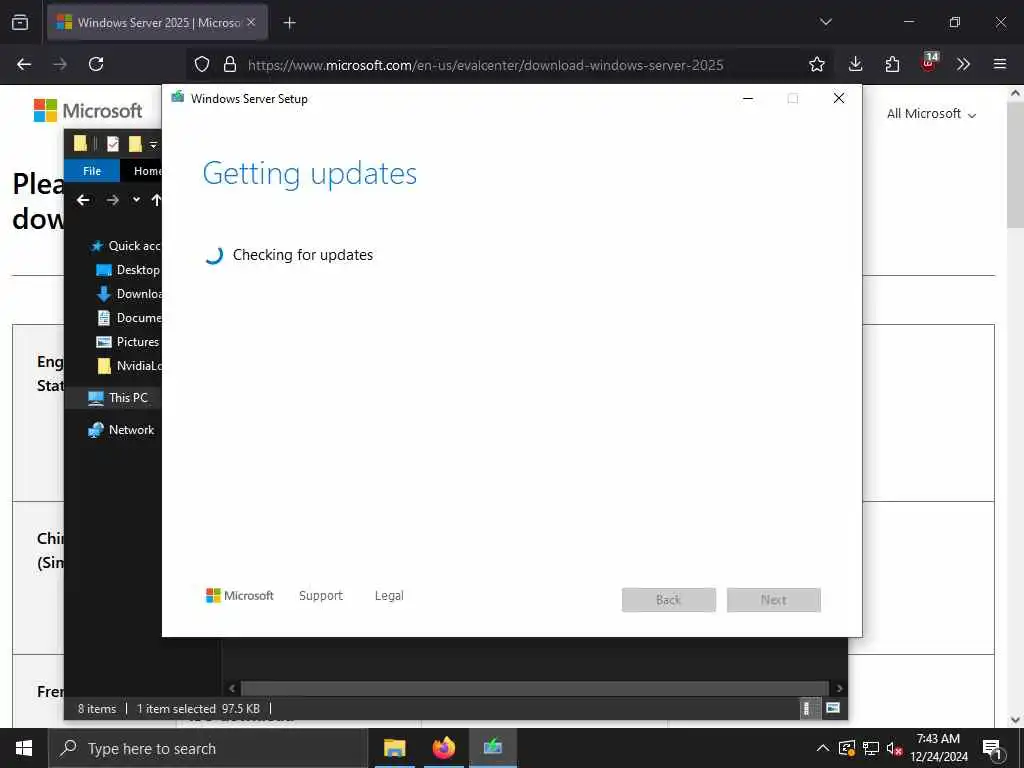1024x768 pixels.
Task: Click Legal link in Setup window
Action: (389, 596)
